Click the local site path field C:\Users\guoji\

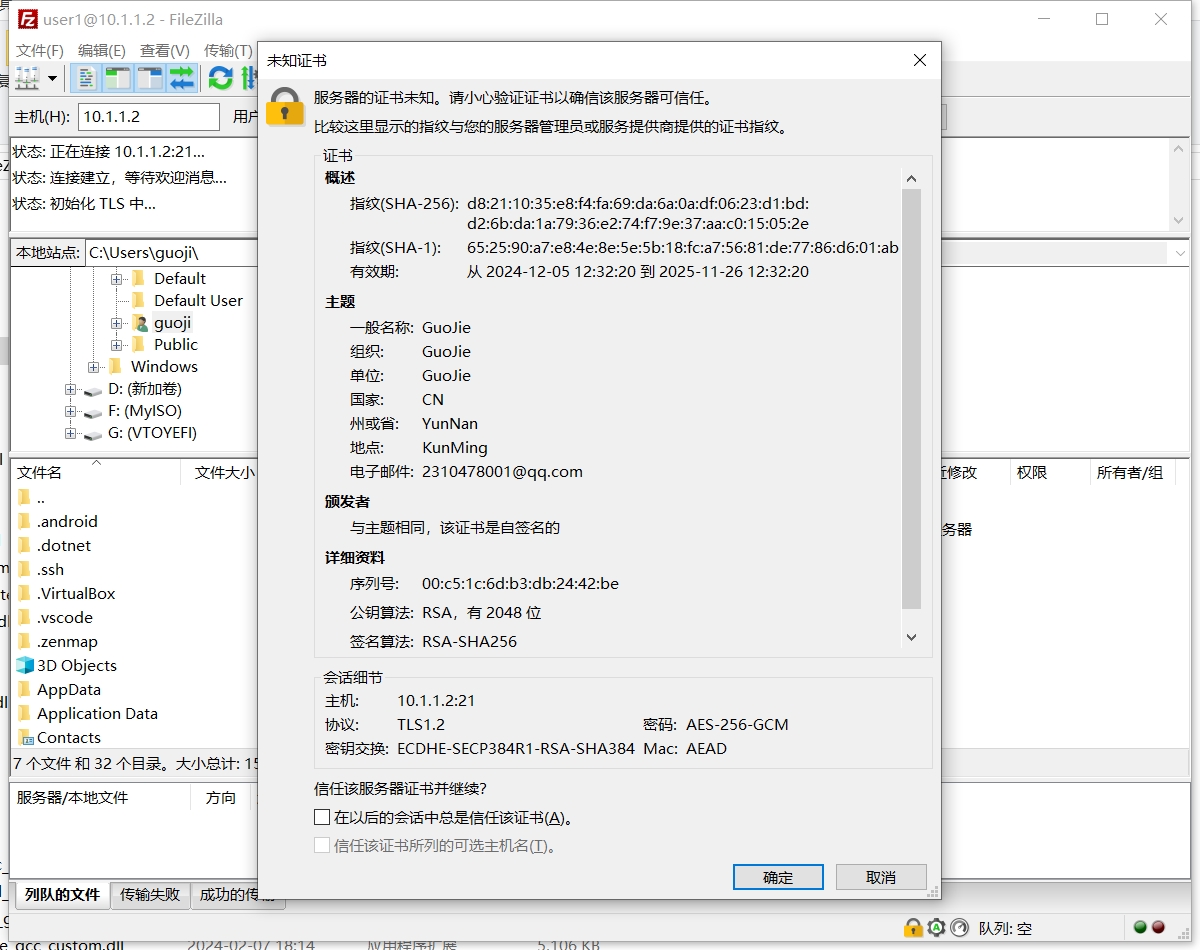[171, 253]
